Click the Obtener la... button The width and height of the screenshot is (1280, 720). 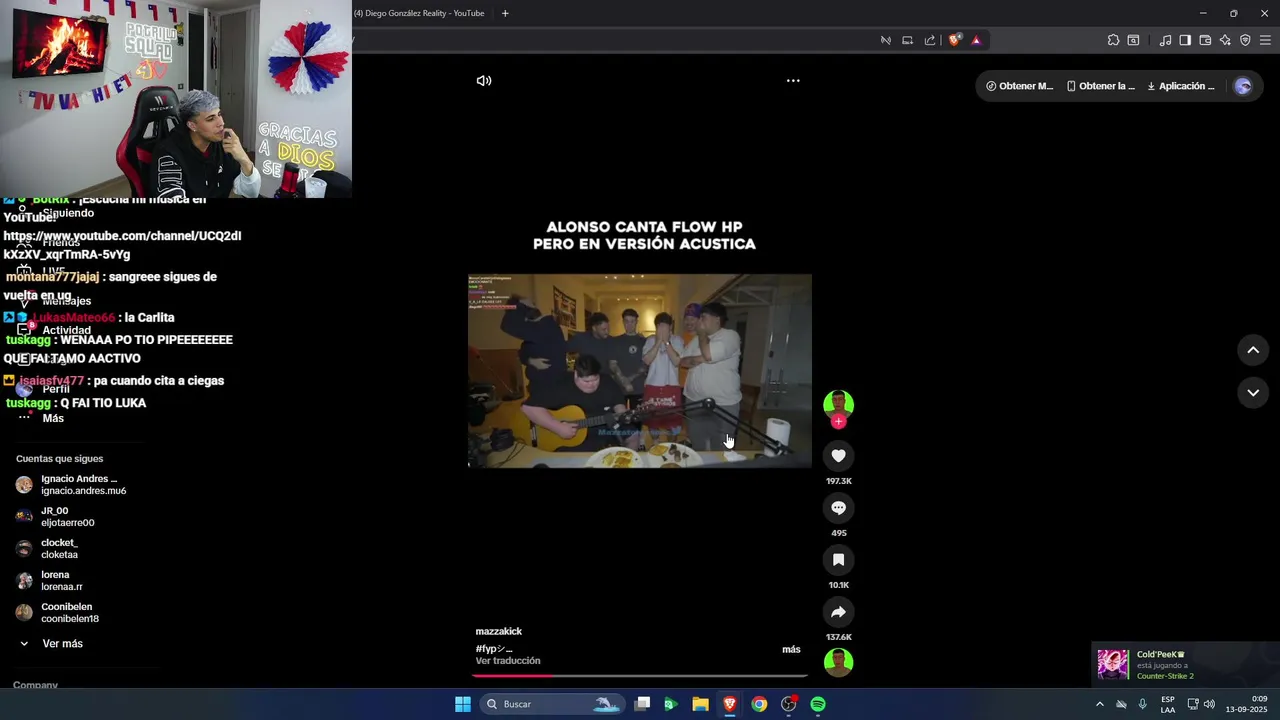1100,86
